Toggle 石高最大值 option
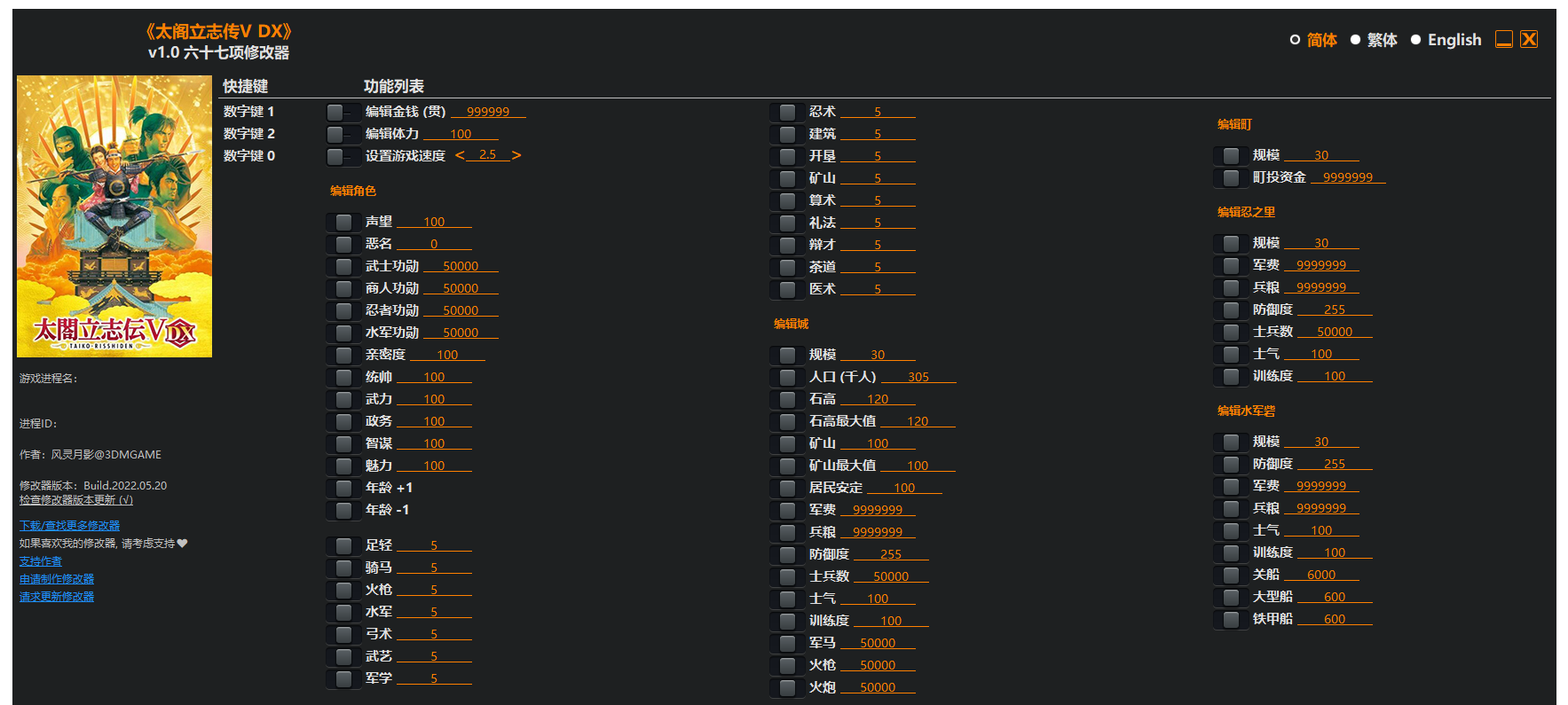 click(x=785, y=421)
